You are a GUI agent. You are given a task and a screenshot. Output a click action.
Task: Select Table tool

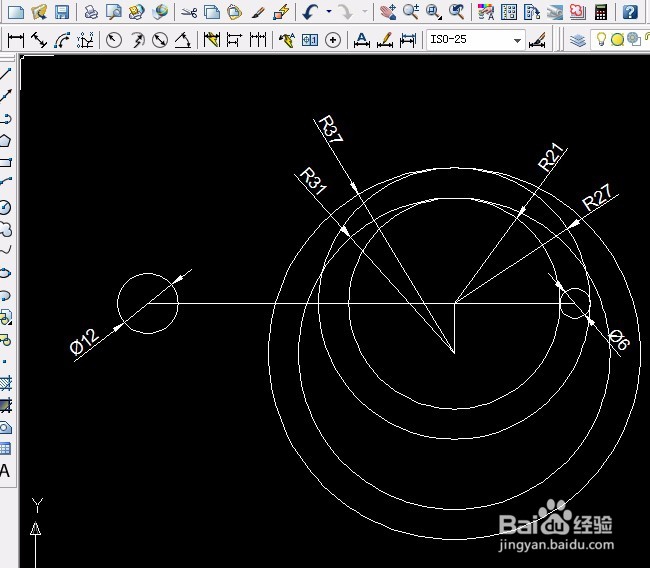point(5,448)
